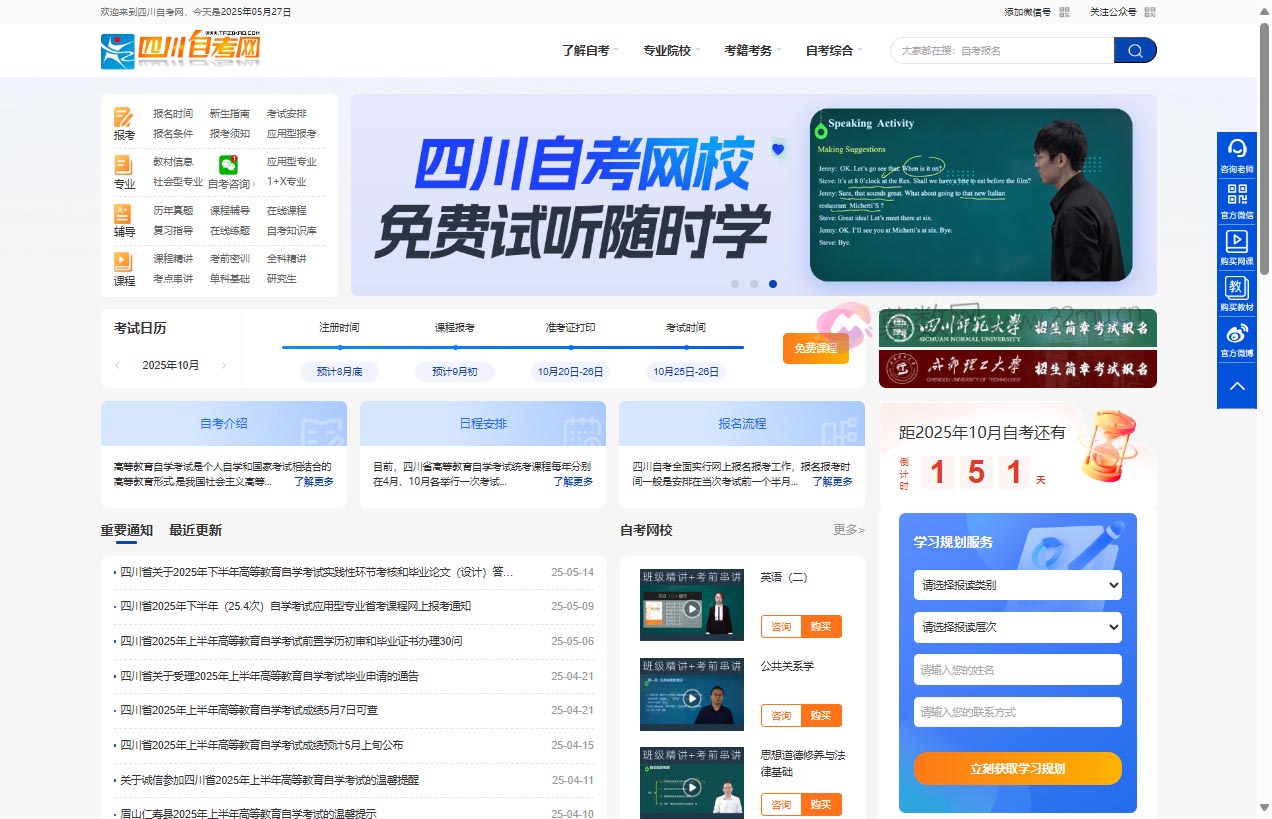Select the third carousel dot indicator
The image size is (1272, 819).
pyautogui.click(x=772, y=284)
